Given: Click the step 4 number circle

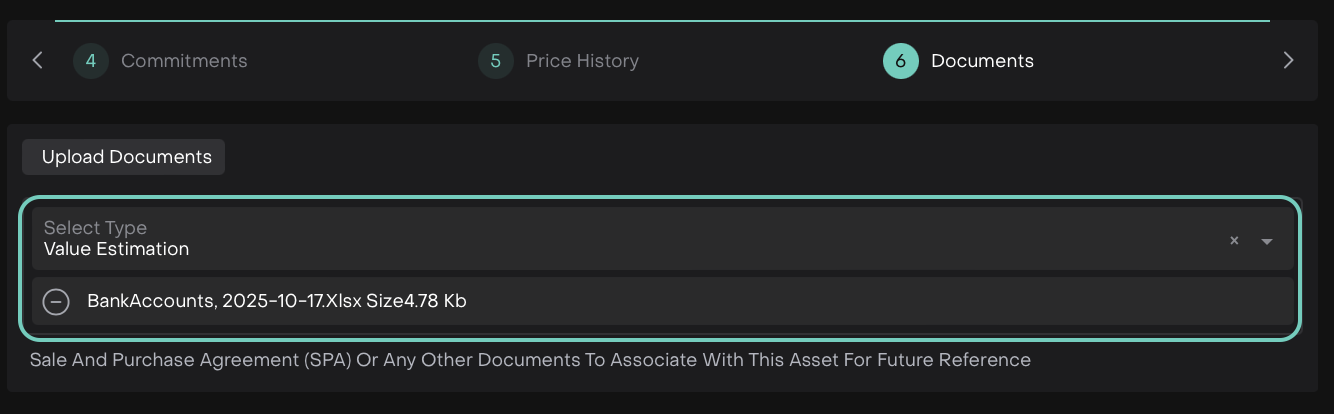Looking at the screenshot, I should 91,61.
